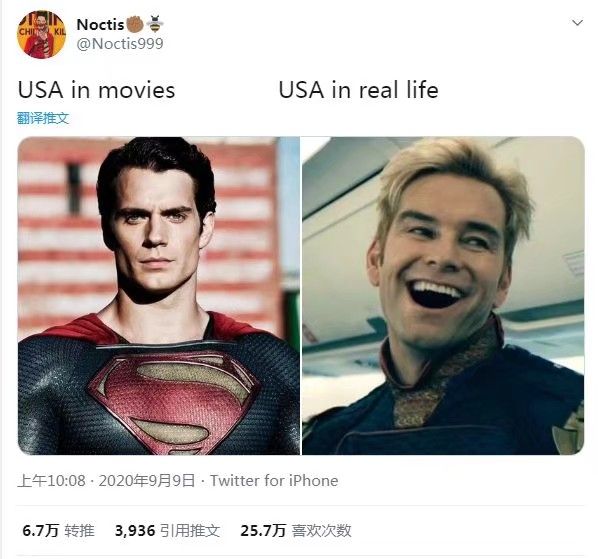Open the laughing blond man photo
598x559 pixels.
tap(443, 296)
